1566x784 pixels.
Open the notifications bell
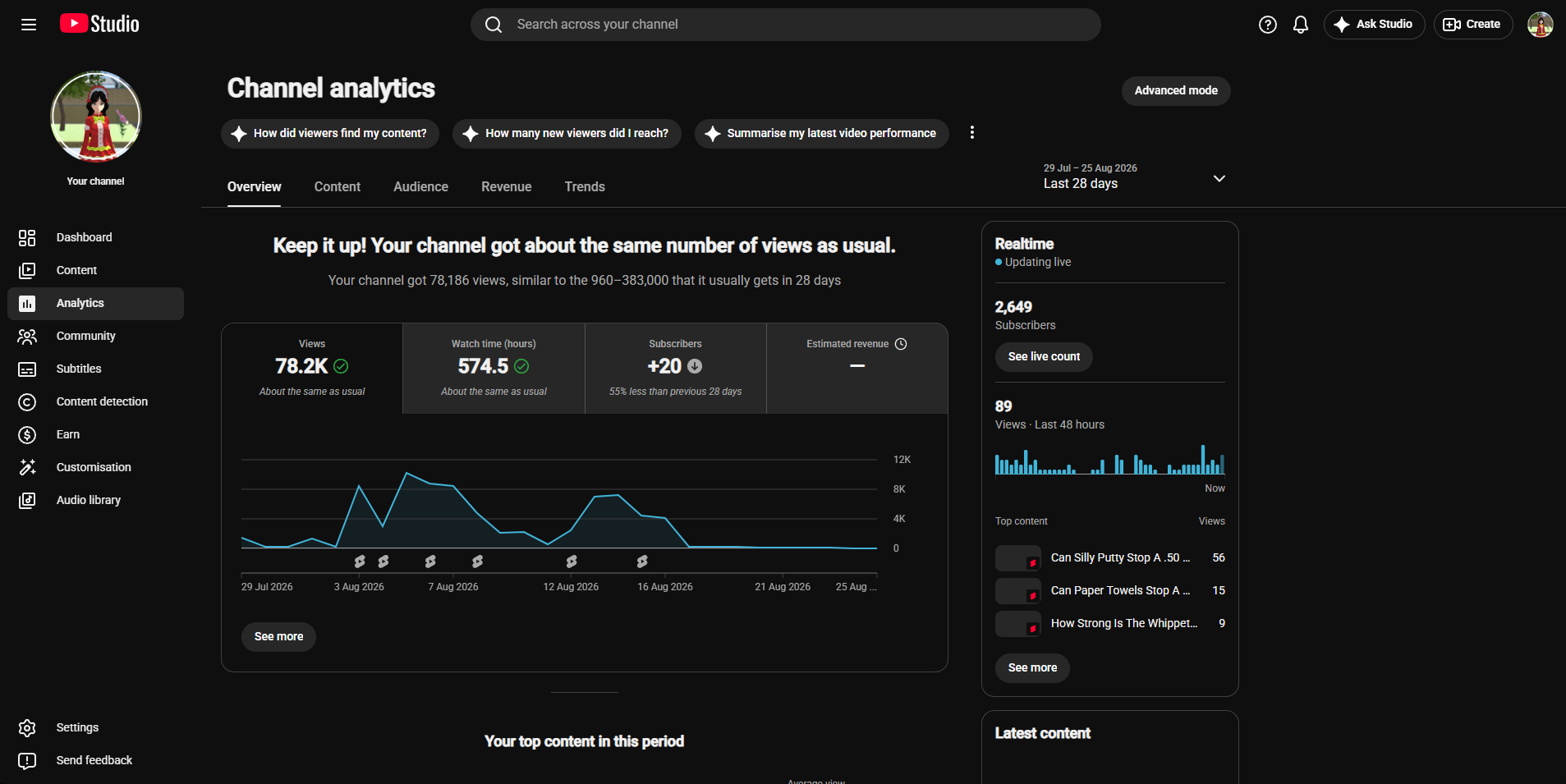(x=1301, y=25)
